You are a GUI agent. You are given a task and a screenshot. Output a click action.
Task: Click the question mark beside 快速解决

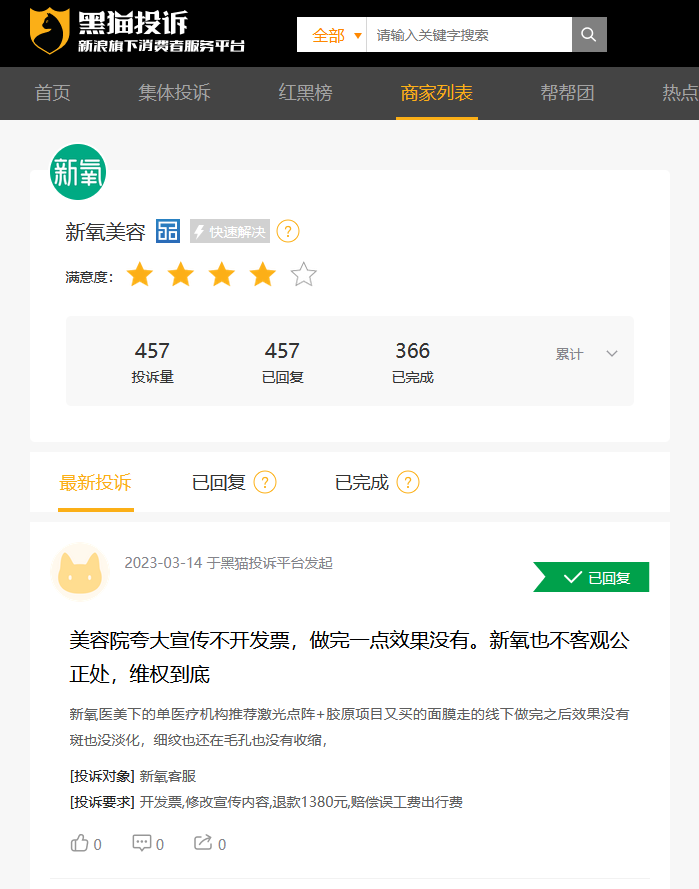coord(288,231)
